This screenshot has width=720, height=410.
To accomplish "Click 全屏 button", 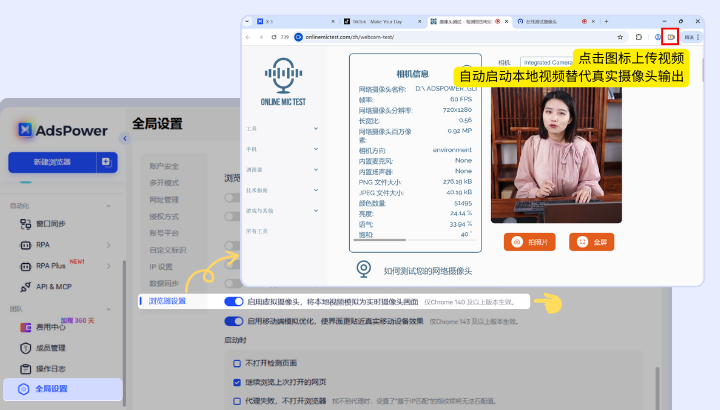I will (x=592, y=242).
